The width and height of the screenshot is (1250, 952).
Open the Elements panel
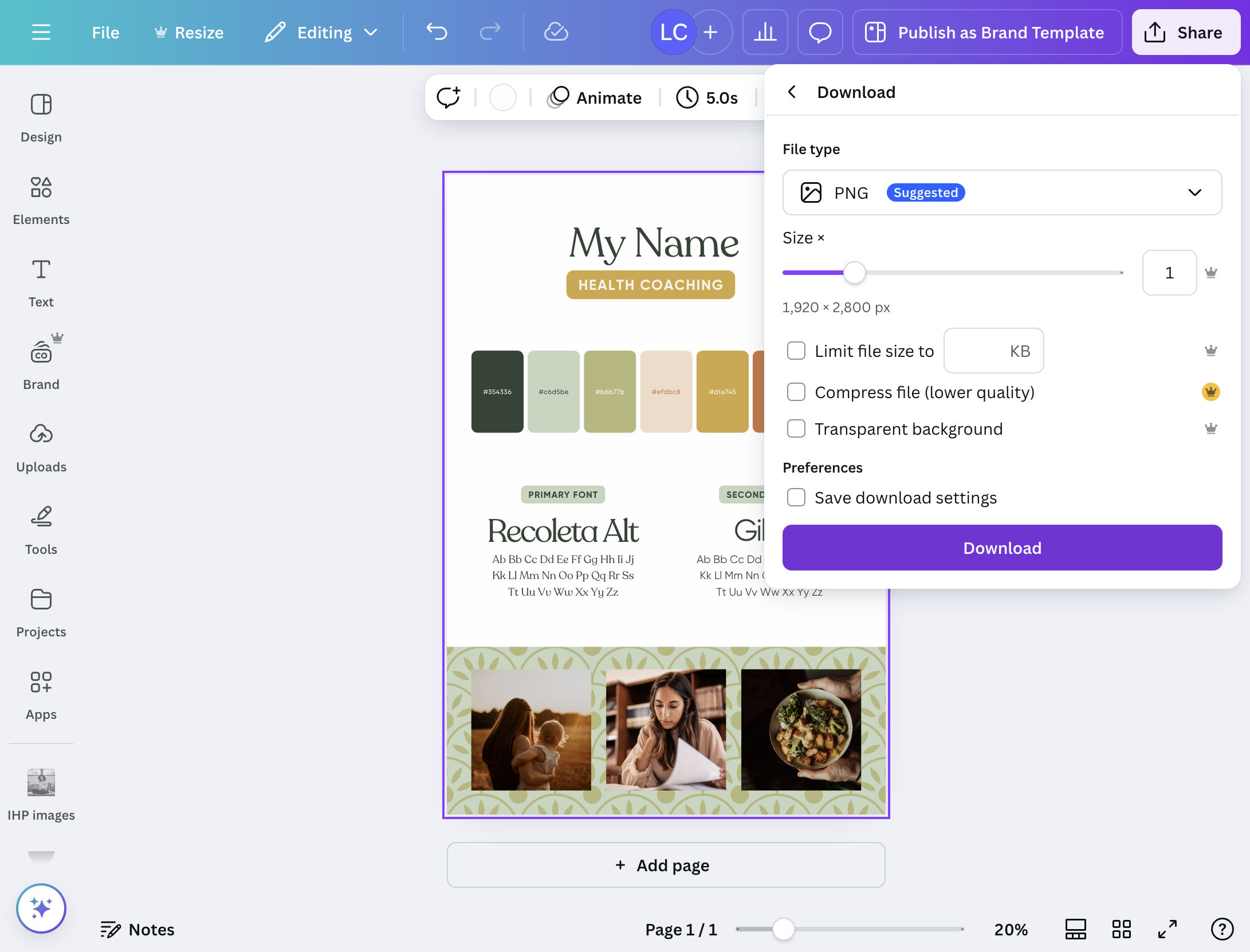point(41,201)
